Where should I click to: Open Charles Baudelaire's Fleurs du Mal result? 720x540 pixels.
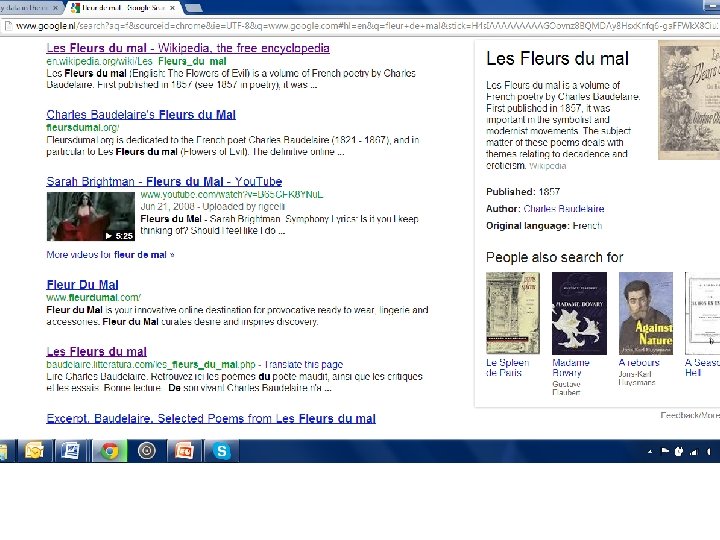(x=141, y=114)
